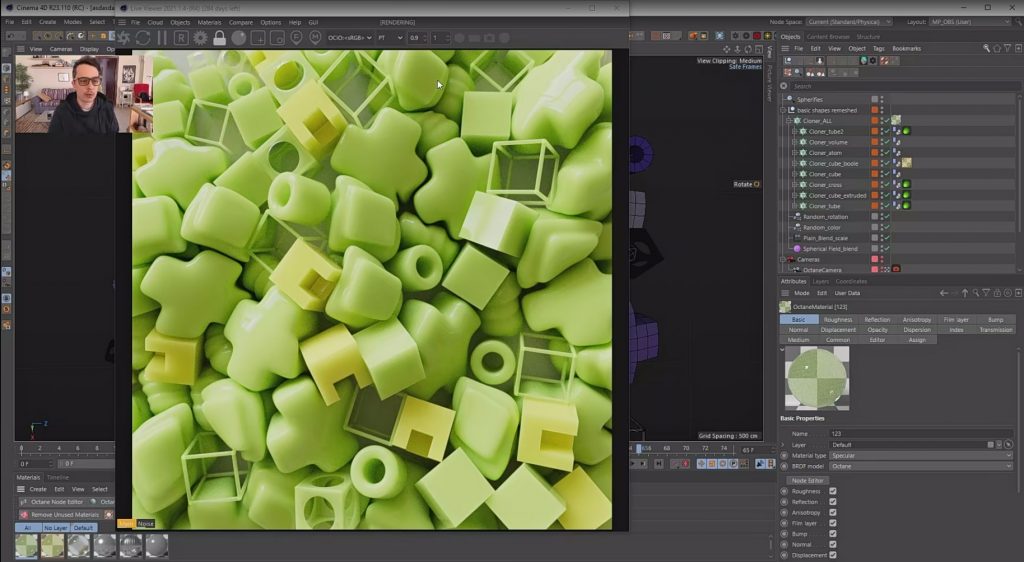Viewport: 1024px width, 562px height.
Task: Open the Node Space dropdown
Action: (x=848, y=22)
